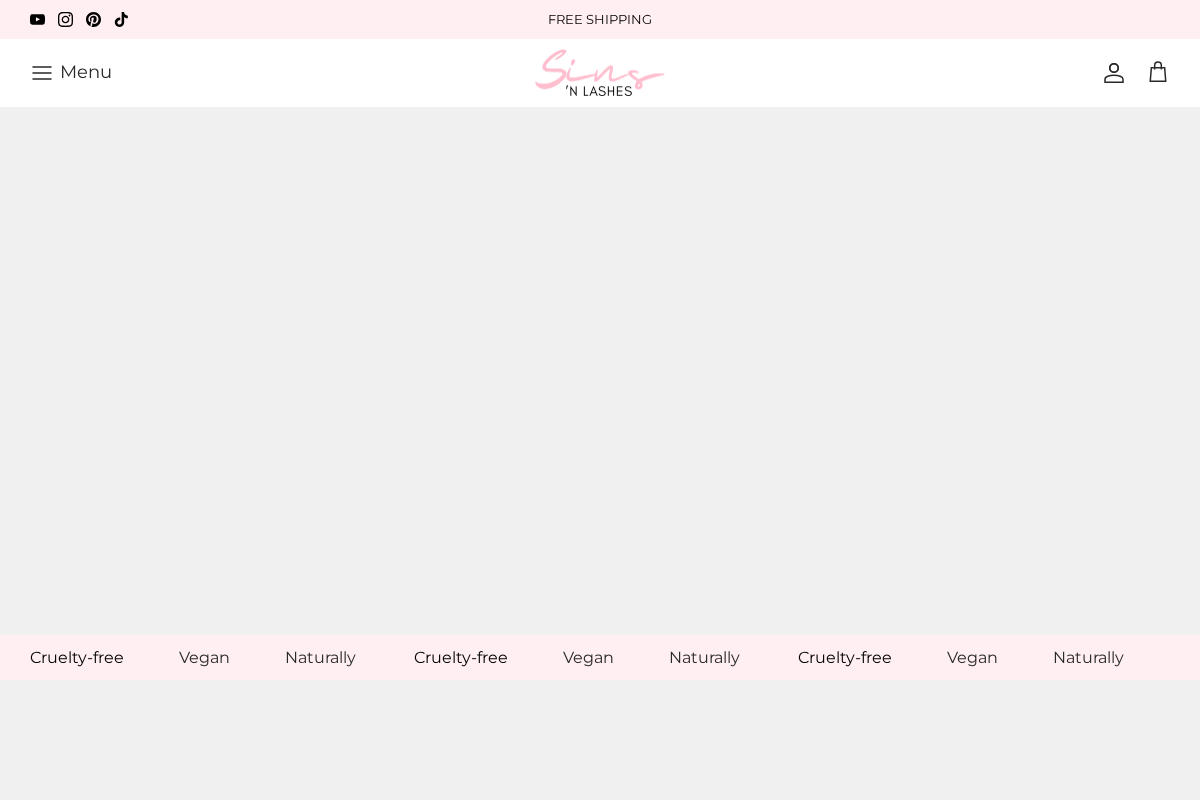
Task: Open the account profile icon
Action: [1114, 72]
